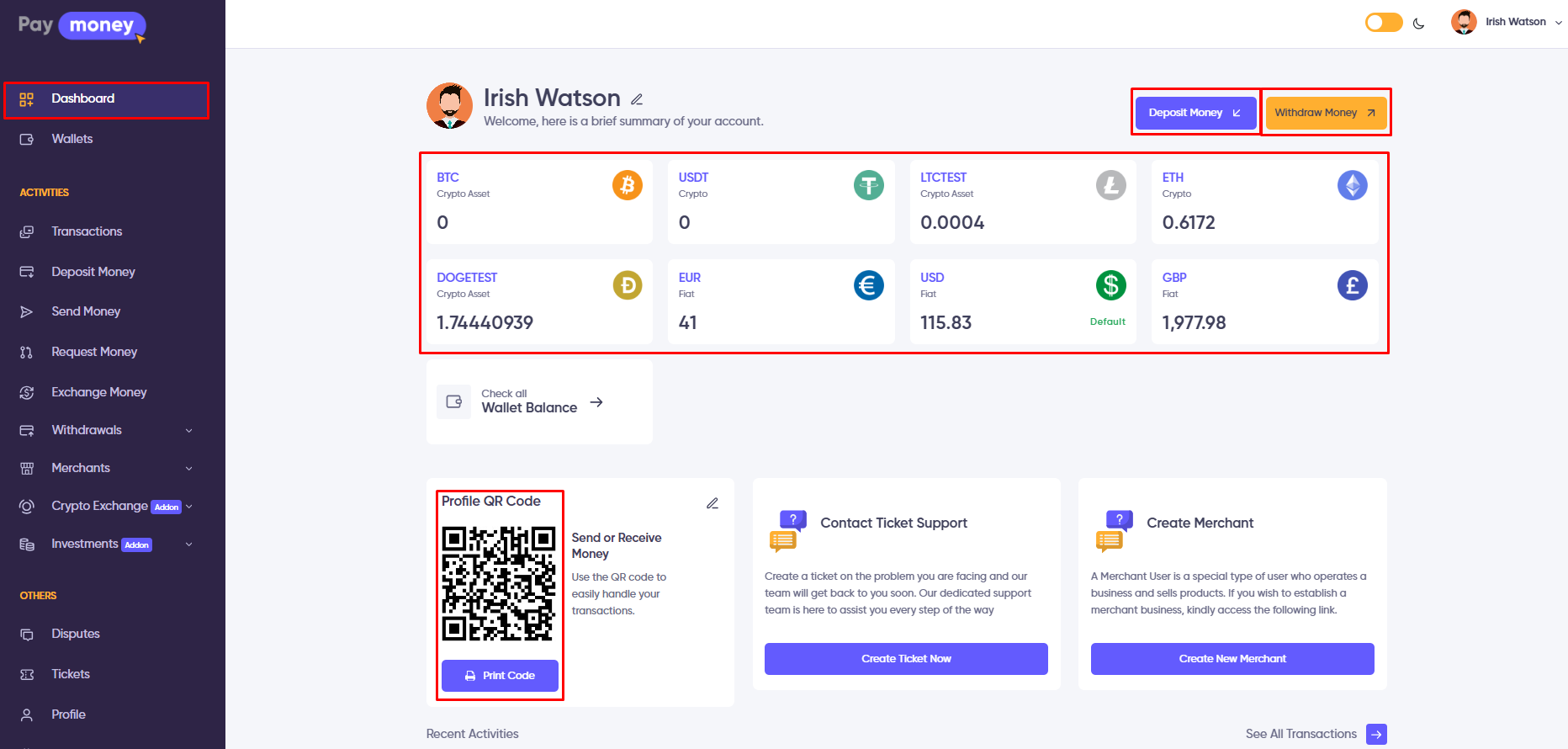Click Create Ticket Now button

[x=905, y=659]
